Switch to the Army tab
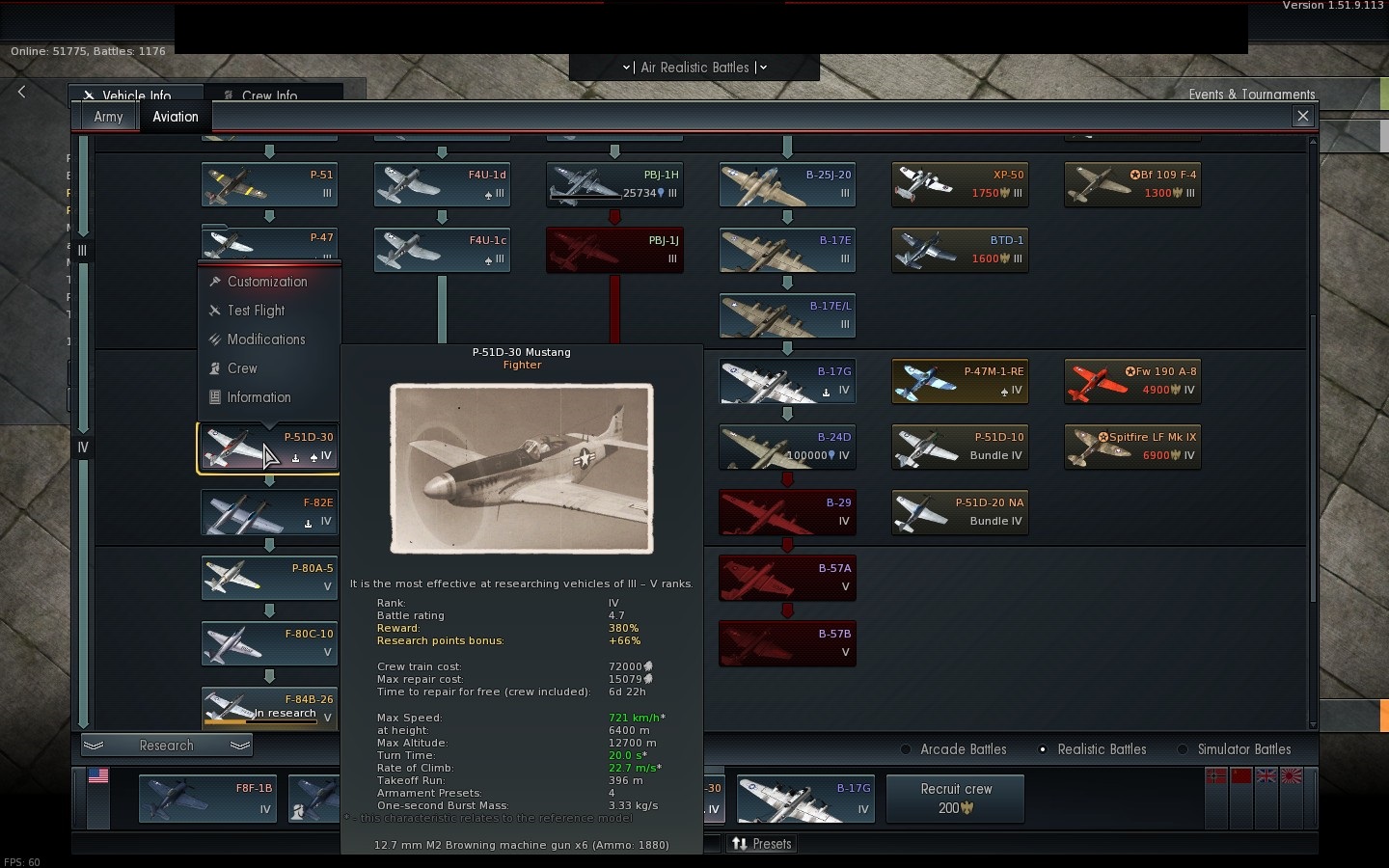The image size is (1389, 868). pos(108,117)
